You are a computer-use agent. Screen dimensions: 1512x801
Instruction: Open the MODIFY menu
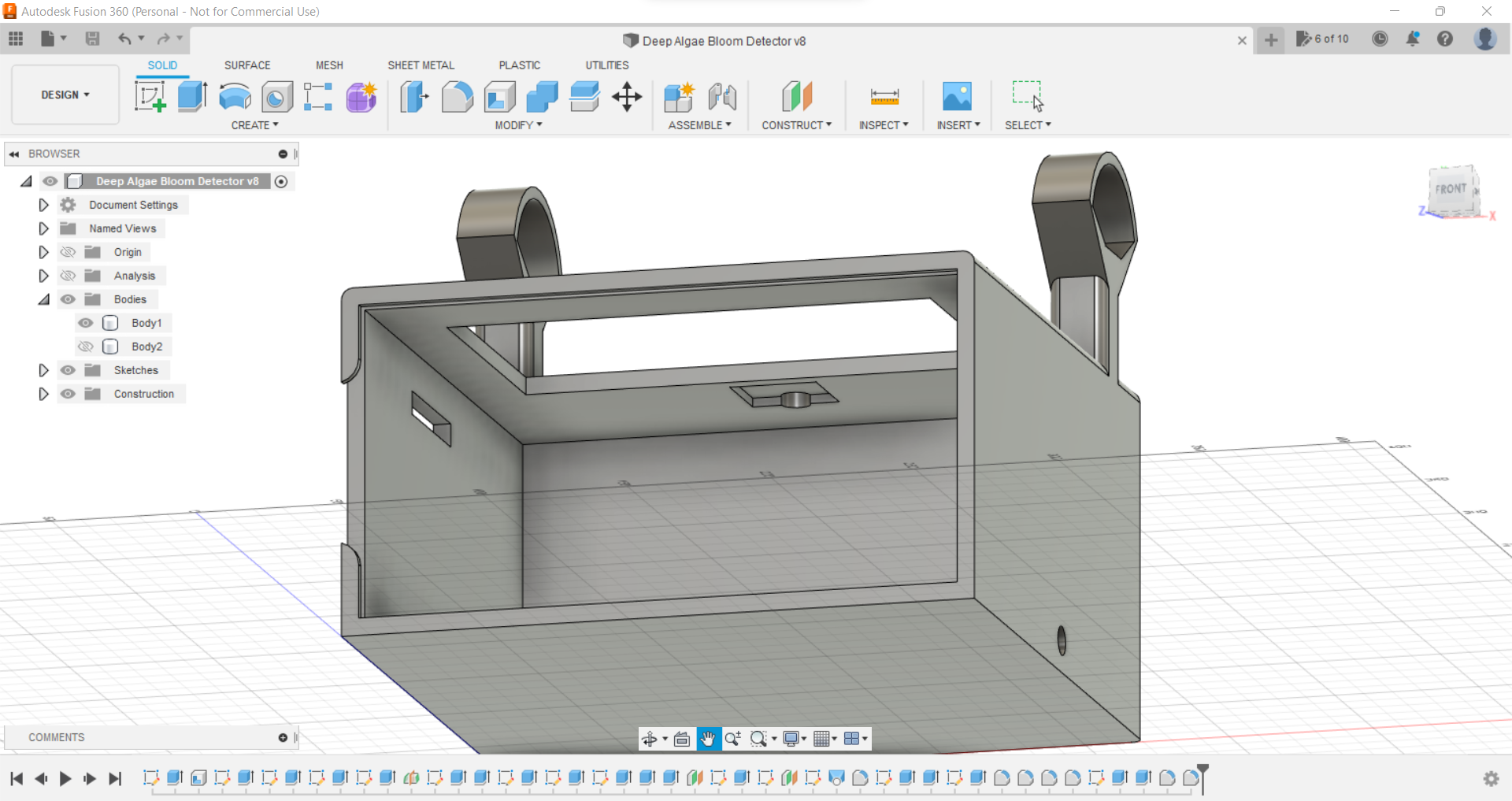point(518,125)
